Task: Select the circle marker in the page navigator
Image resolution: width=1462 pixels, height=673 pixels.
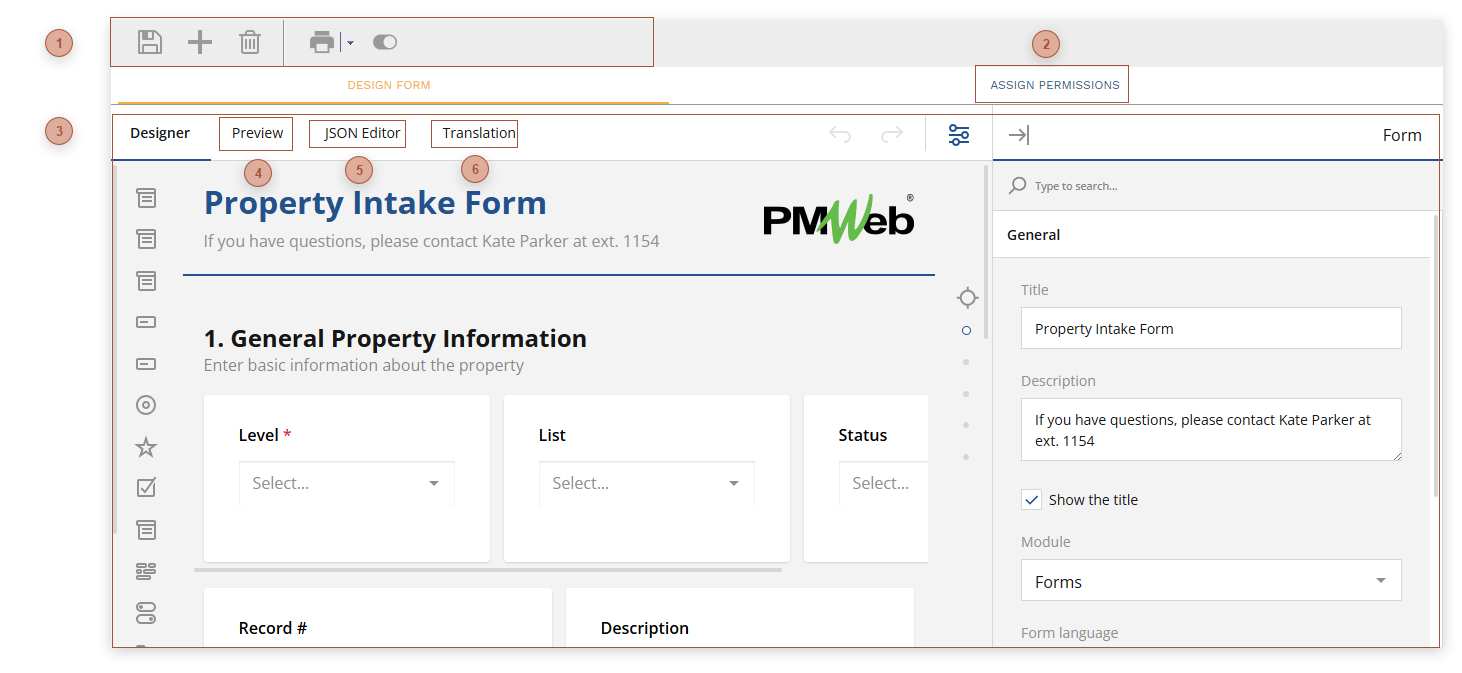Action: coord(966,329)
